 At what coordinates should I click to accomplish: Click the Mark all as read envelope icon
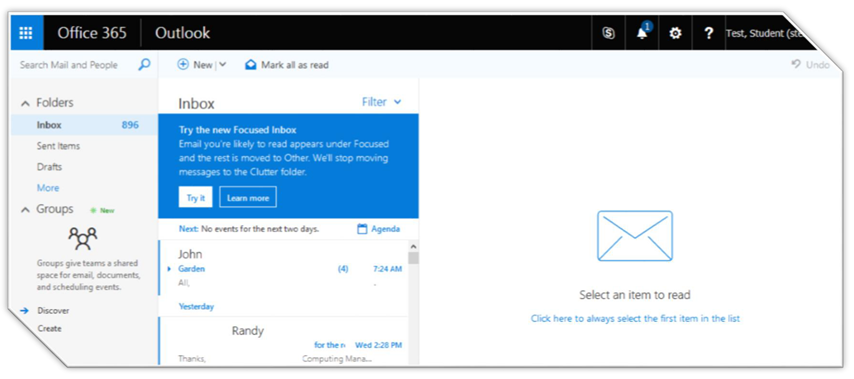pyautogui.click(x=251, y=65)
